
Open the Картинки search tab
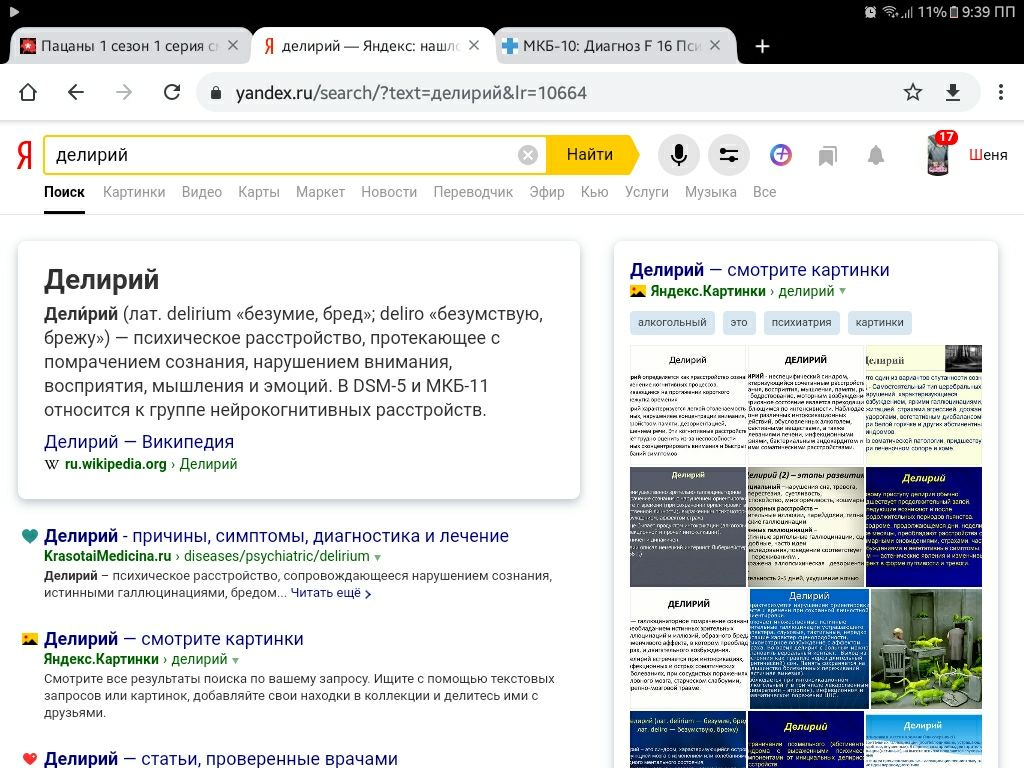click(x=134, y=192)
